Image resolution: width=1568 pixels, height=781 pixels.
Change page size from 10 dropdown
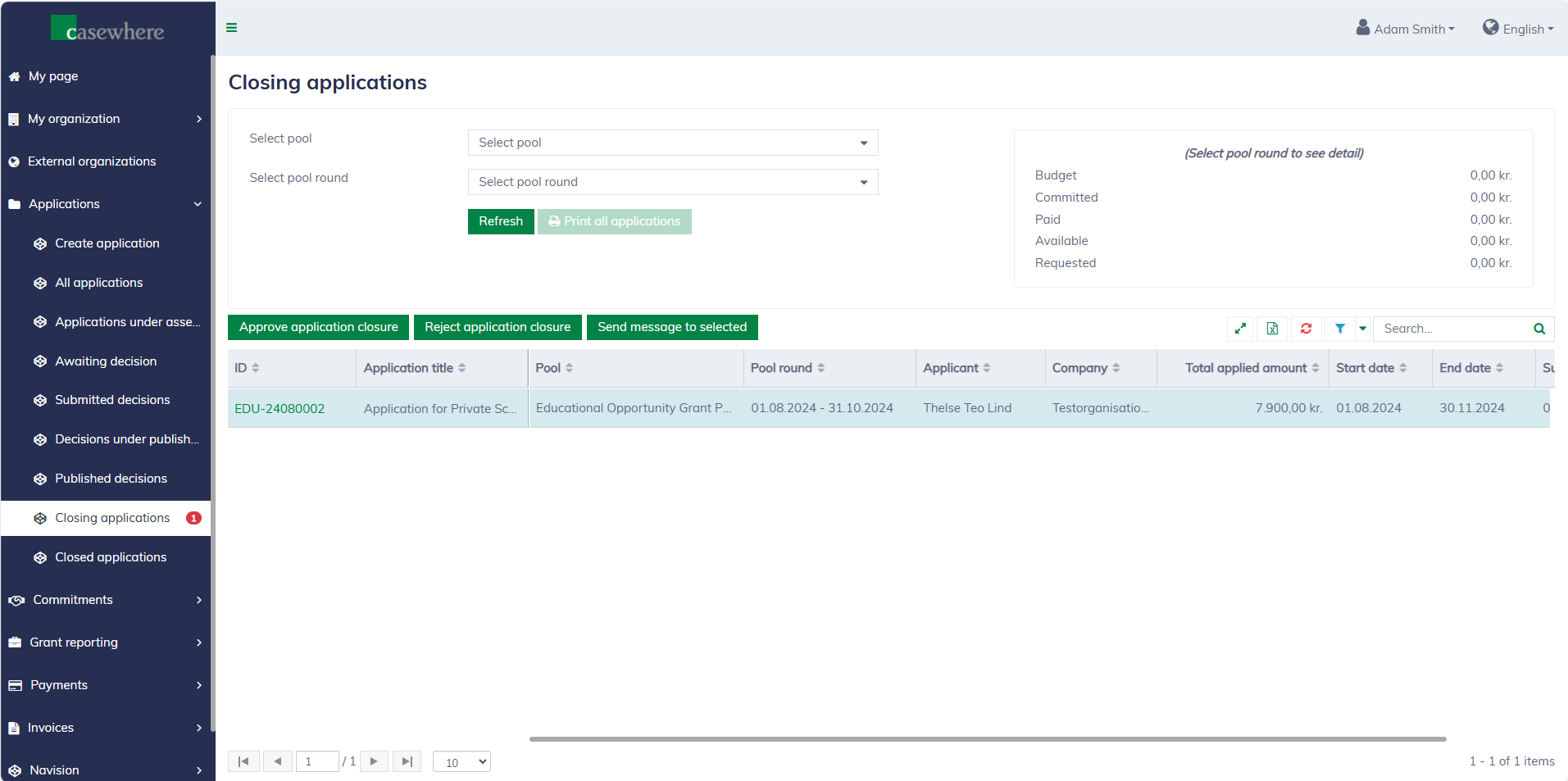[461, 762]
